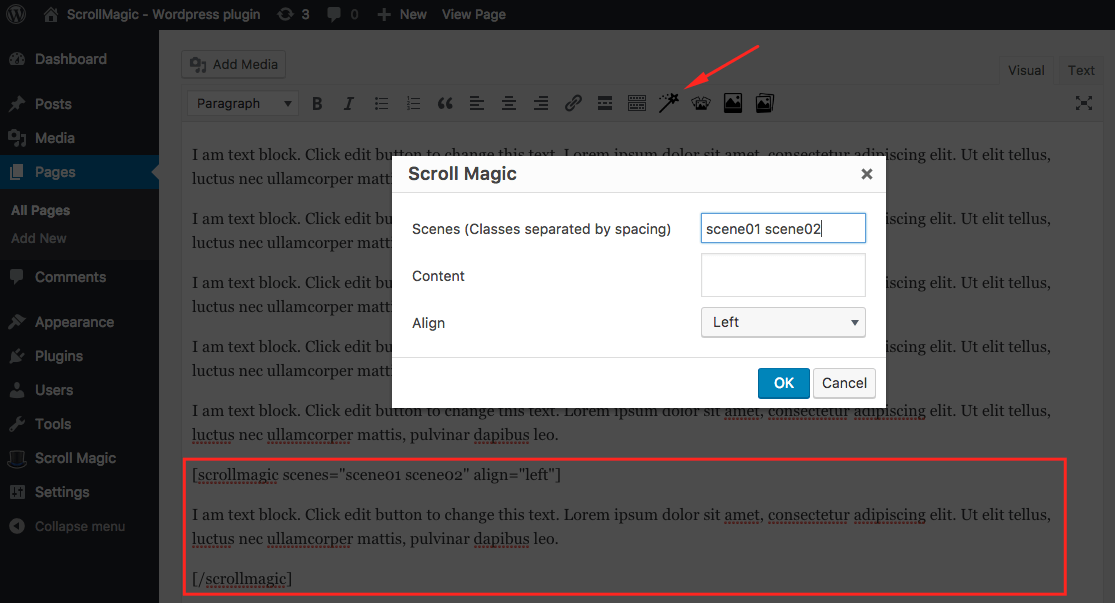Toggle distraction-free fullscreen writing mode
This screenshot has width=1115, height=603.
coord(1083,103)
